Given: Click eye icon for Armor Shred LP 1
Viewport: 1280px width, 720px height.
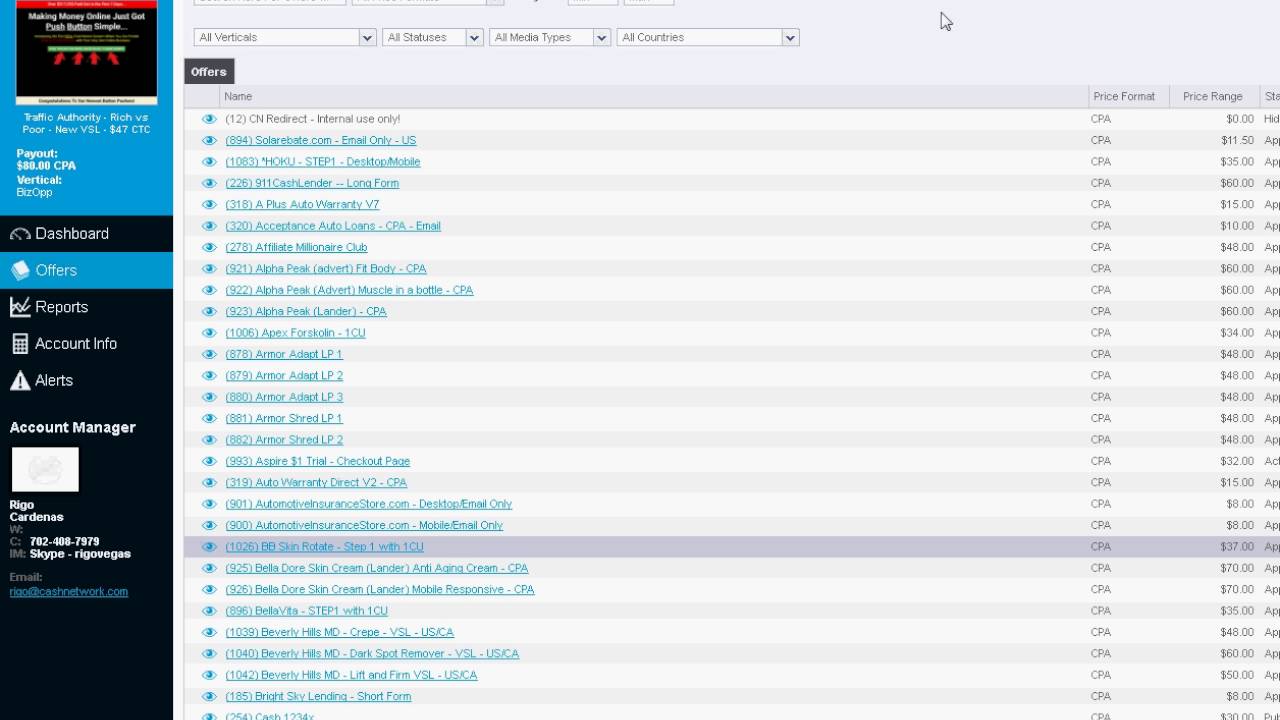Looking at the screenshot, I should (x=209, y=419).
